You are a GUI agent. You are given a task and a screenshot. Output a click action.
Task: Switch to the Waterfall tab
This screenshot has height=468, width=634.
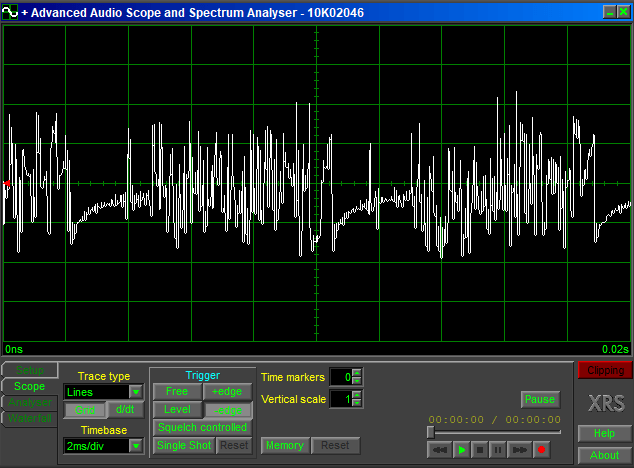pos(30,418)
